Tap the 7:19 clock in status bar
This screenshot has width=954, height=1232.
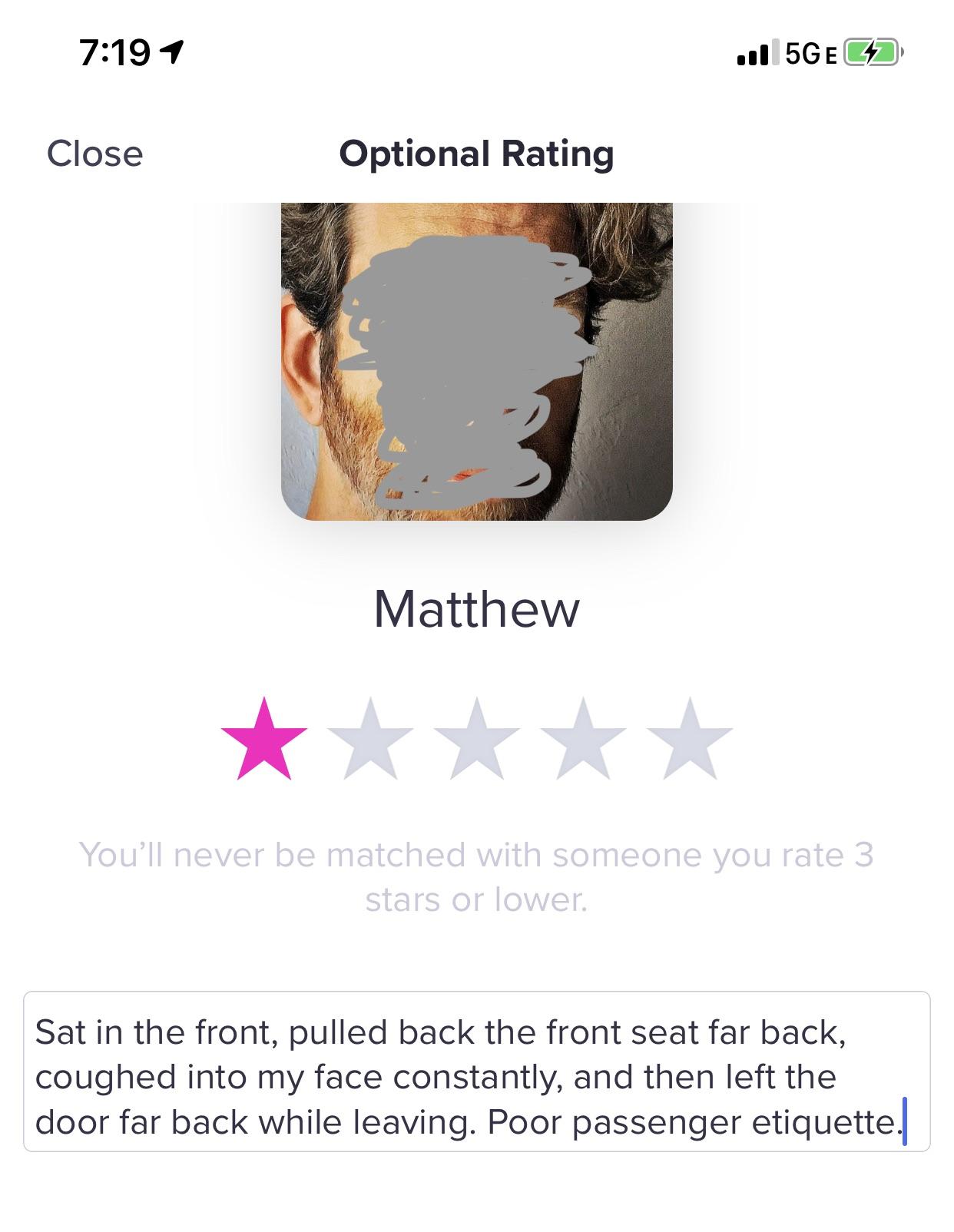pos(115,53)
